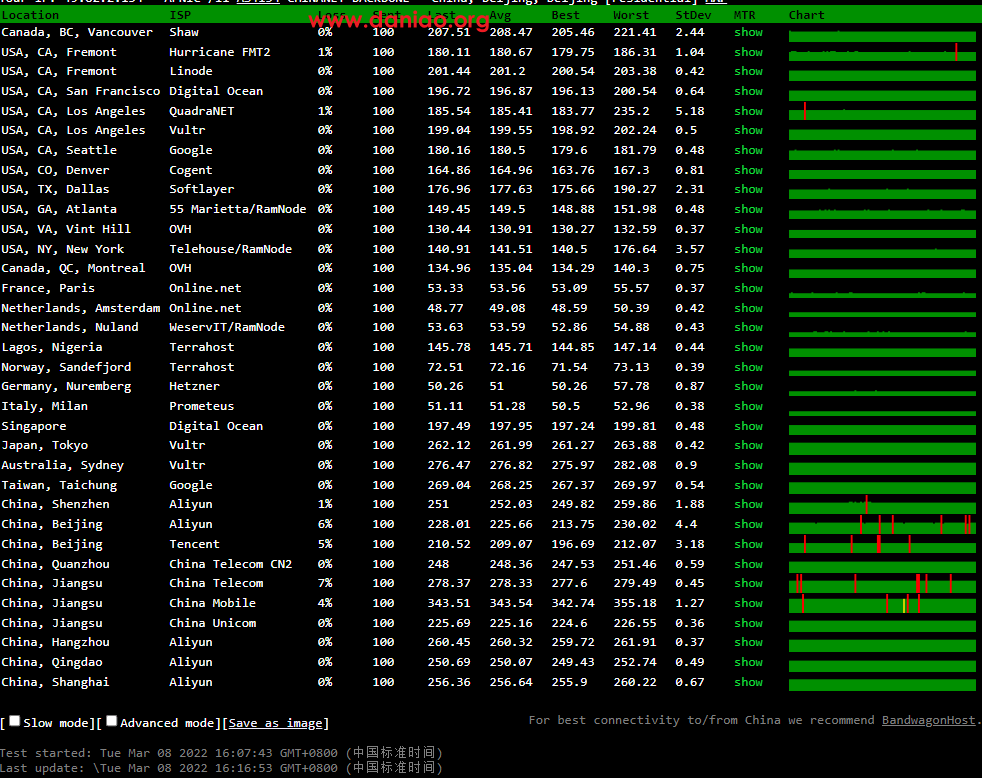Click the QuadraNET latency chart

click(882, 112)
